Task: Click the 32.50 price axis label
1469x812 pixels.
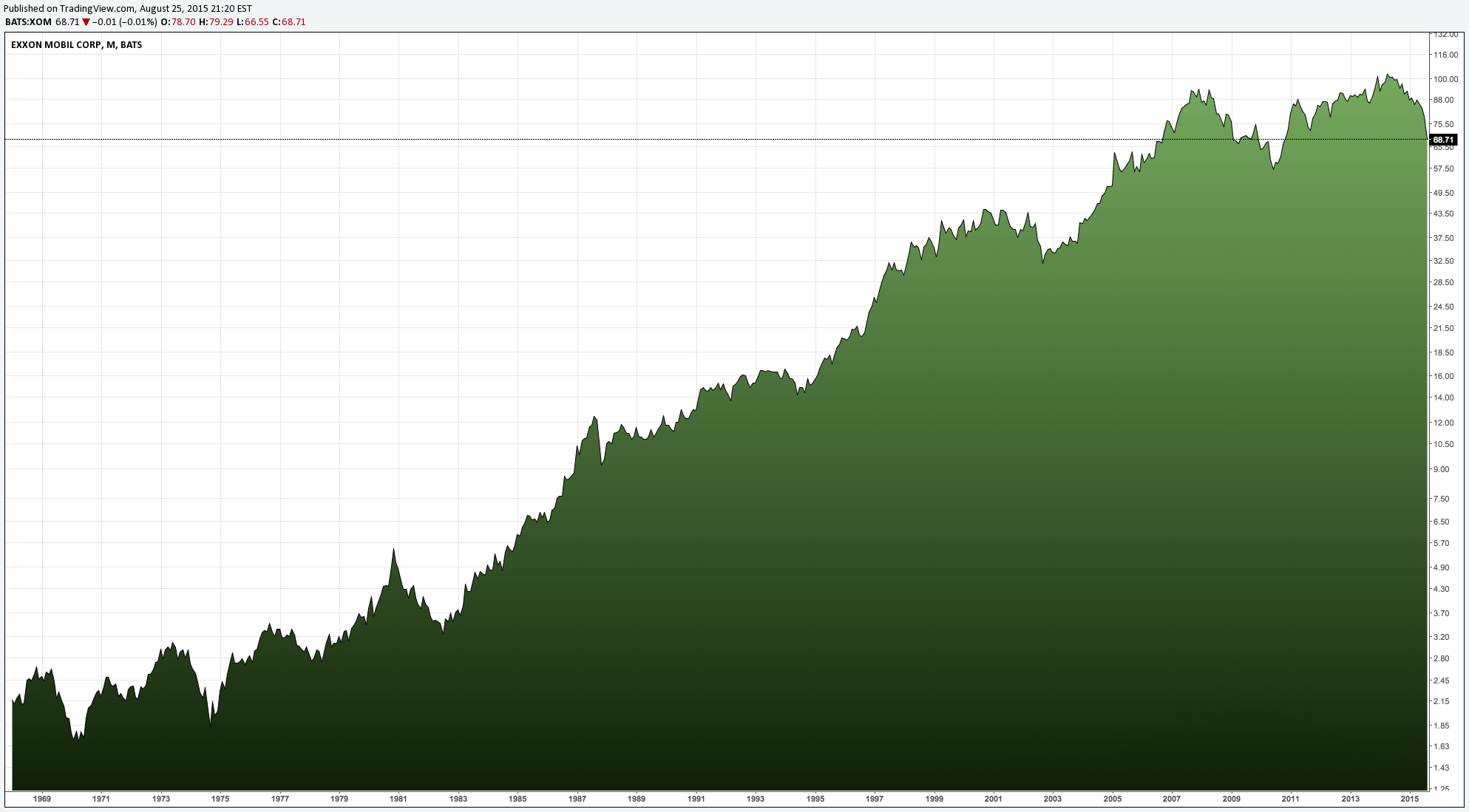Action: 1444,261
